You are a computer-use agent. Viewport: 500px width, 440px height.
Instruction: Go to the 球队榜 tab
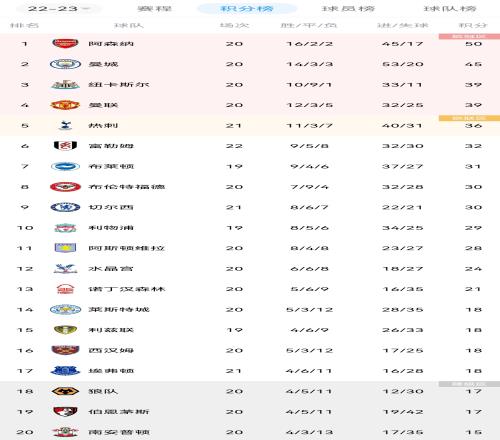(x=450, y=8)
